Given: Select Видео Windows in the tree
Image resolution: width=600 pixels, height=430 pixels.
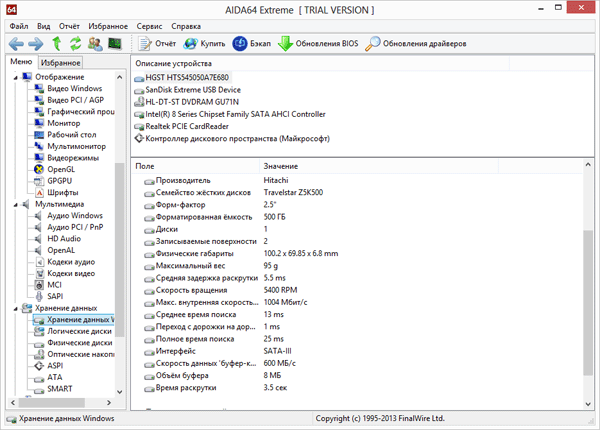Looking at the screenshot, I should pyautogui.click(x=75, y=88).
